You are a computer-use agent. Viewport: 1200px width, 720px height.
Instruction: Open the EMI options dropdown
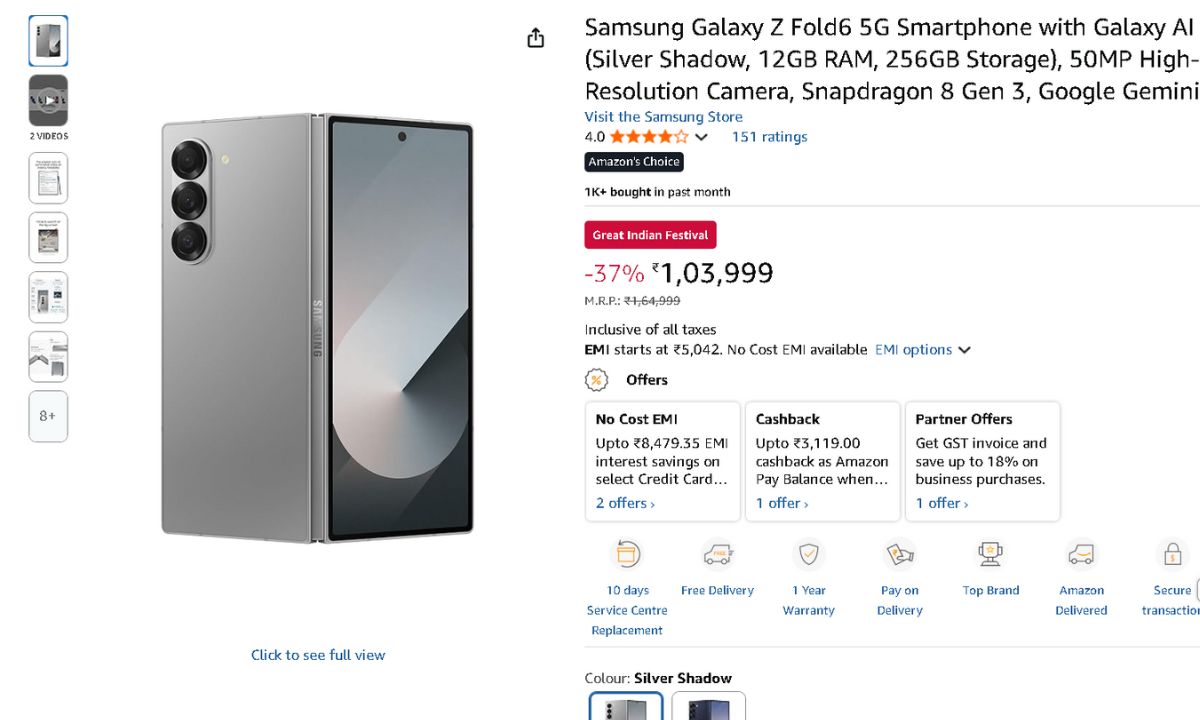click(x=922, y=350)
